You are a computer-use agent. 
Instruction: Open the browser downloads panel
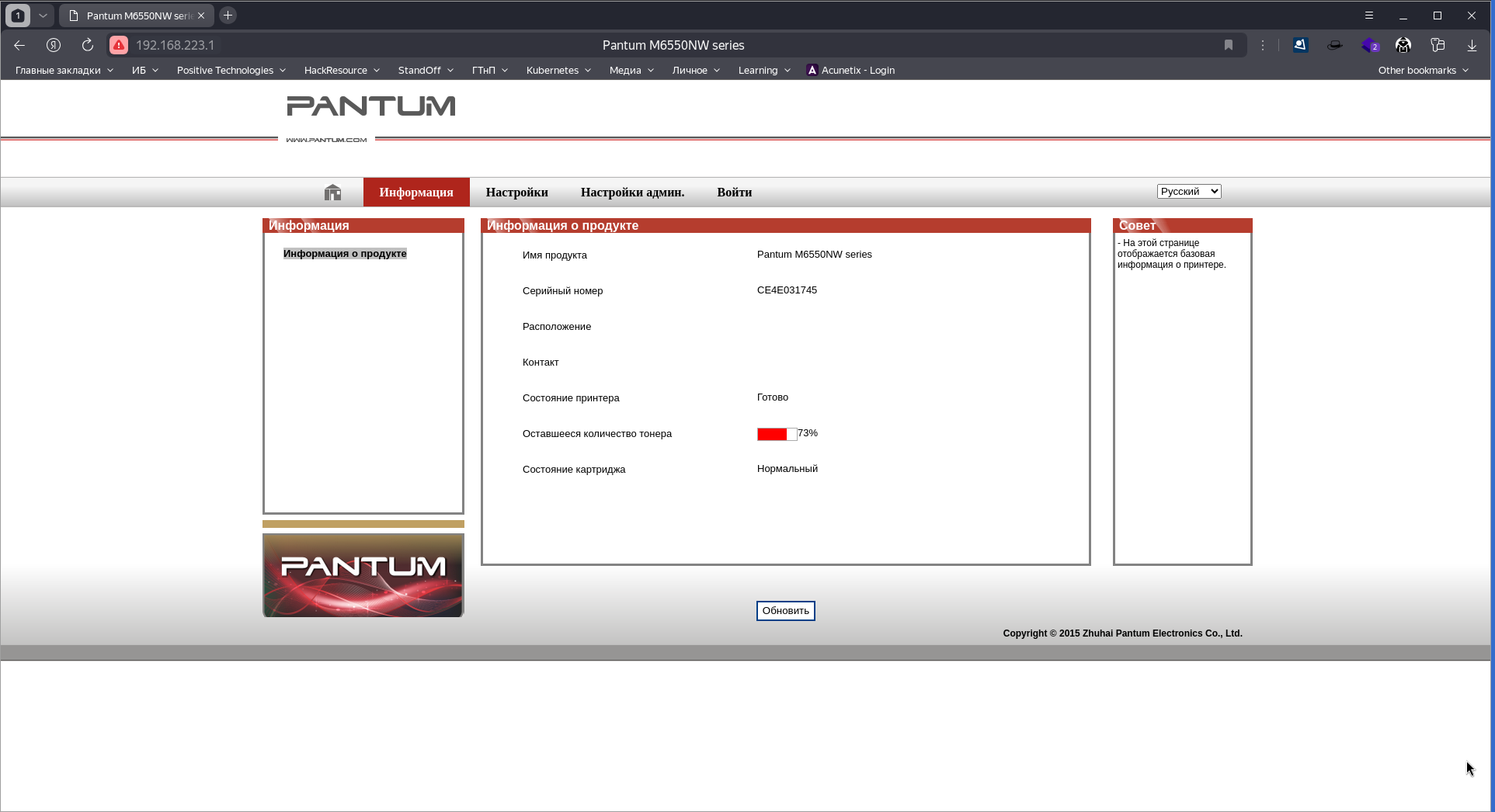[x=1472, y=45]
